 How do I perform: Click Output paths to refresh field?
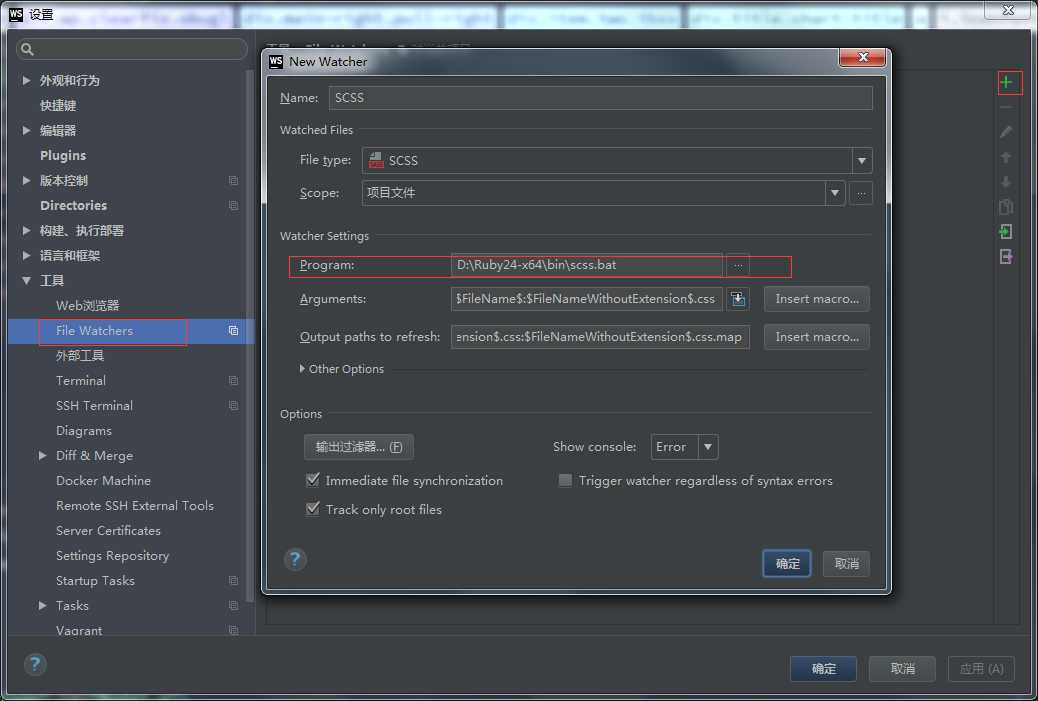pyautogui.click(x=600, y=337)
